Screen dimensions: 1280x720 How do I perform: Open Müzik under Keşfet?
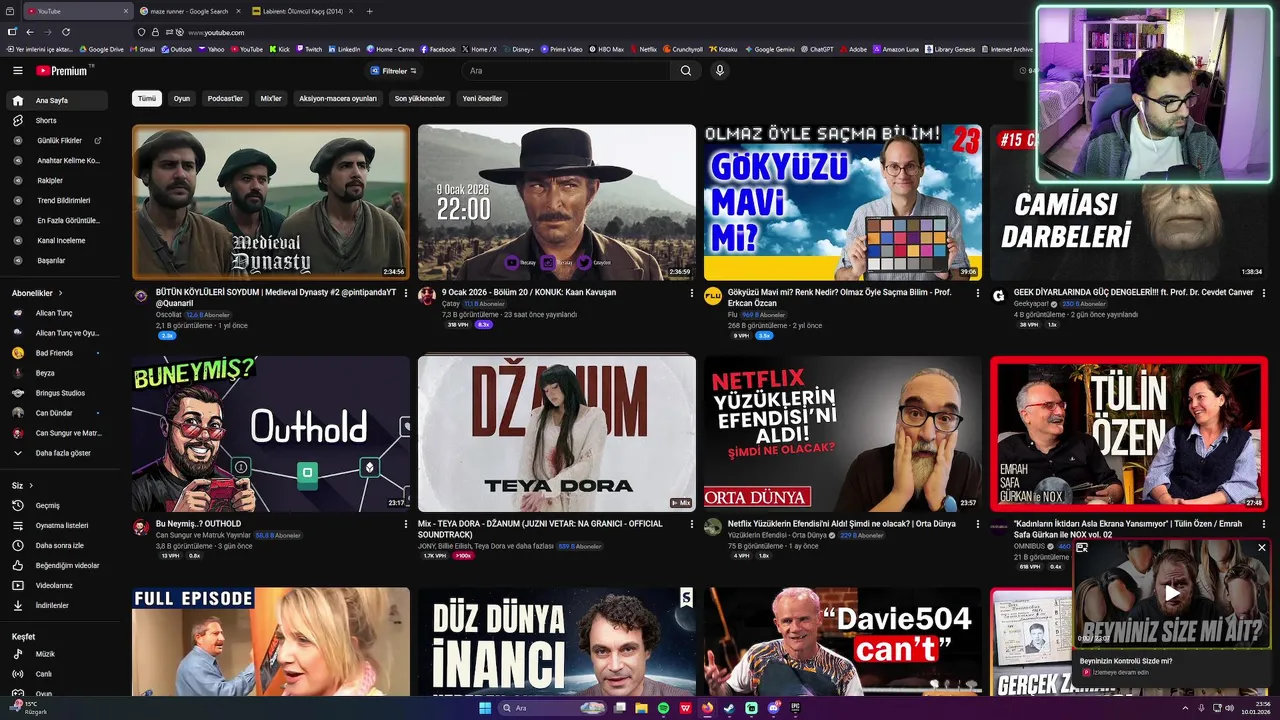pyautogui.click(x=58, y=654)
